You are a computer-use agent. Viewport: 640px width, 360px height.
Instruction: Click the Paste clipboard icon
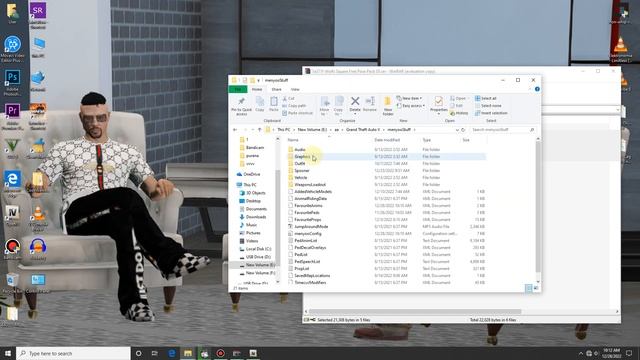pyautogui.click(x=274, y=101)
